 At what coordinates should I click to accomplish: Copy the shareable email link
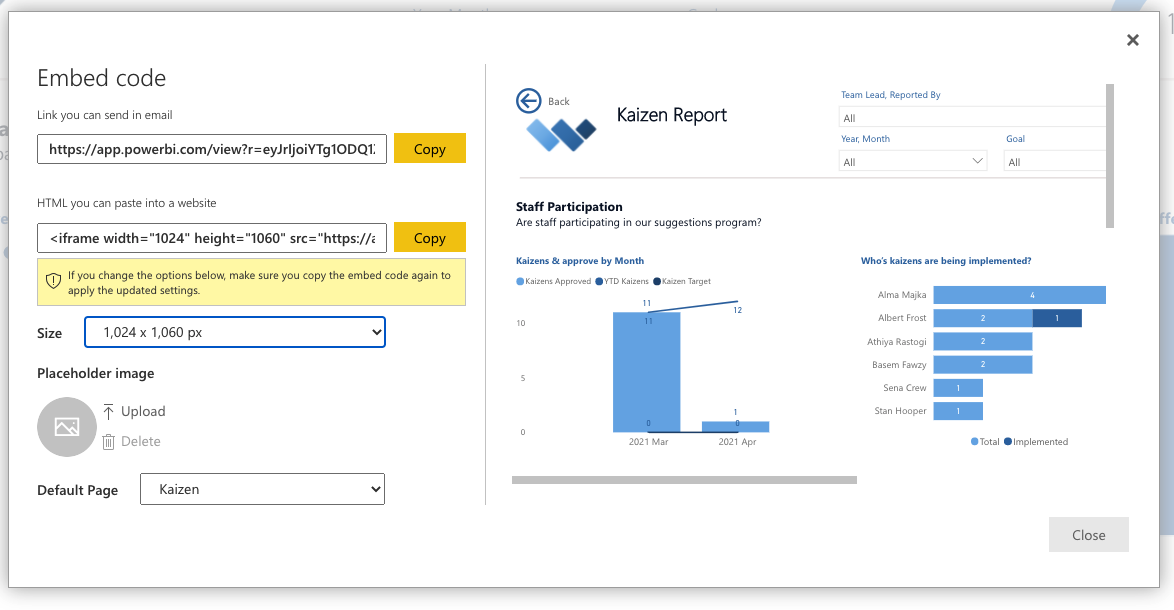pyautogui.click(x=429, y=148)
